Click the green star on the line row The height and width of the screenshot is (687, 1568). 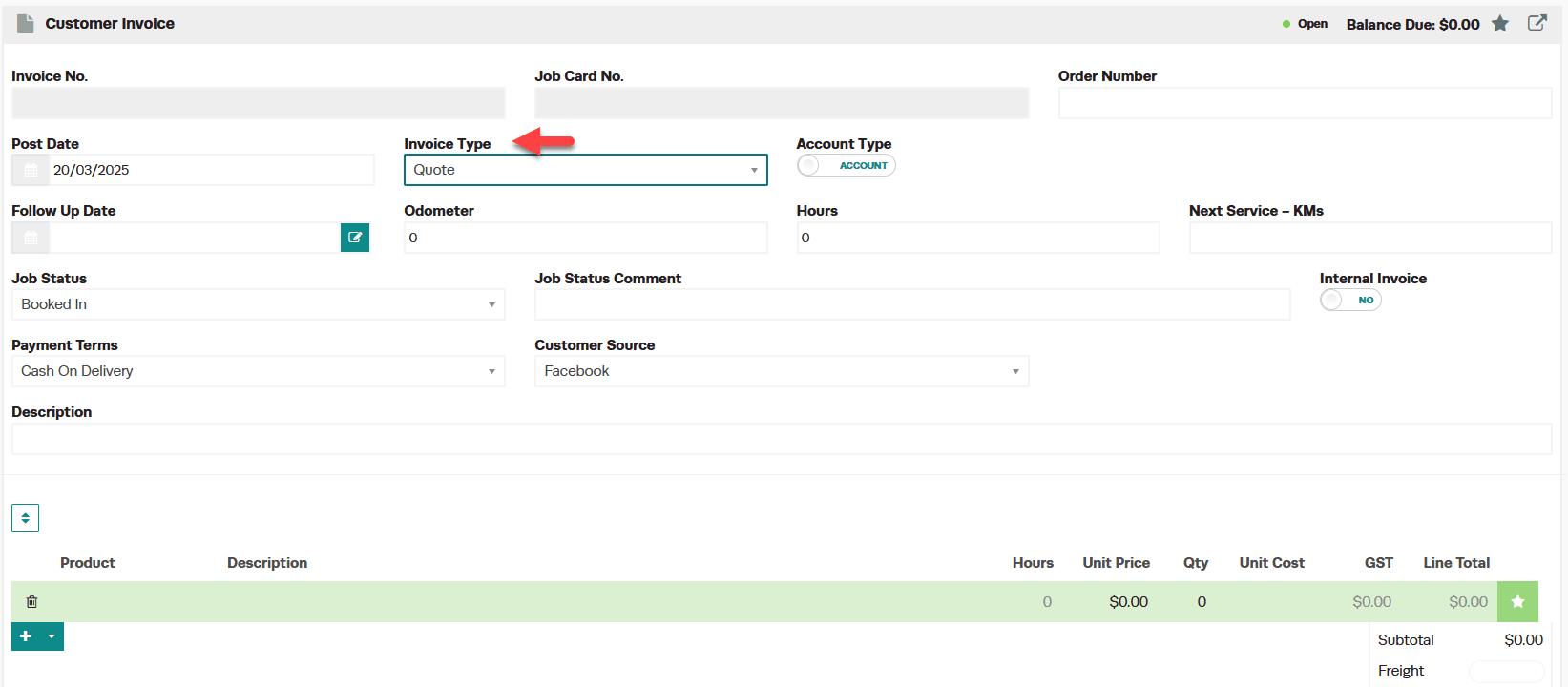point(1517,602)
